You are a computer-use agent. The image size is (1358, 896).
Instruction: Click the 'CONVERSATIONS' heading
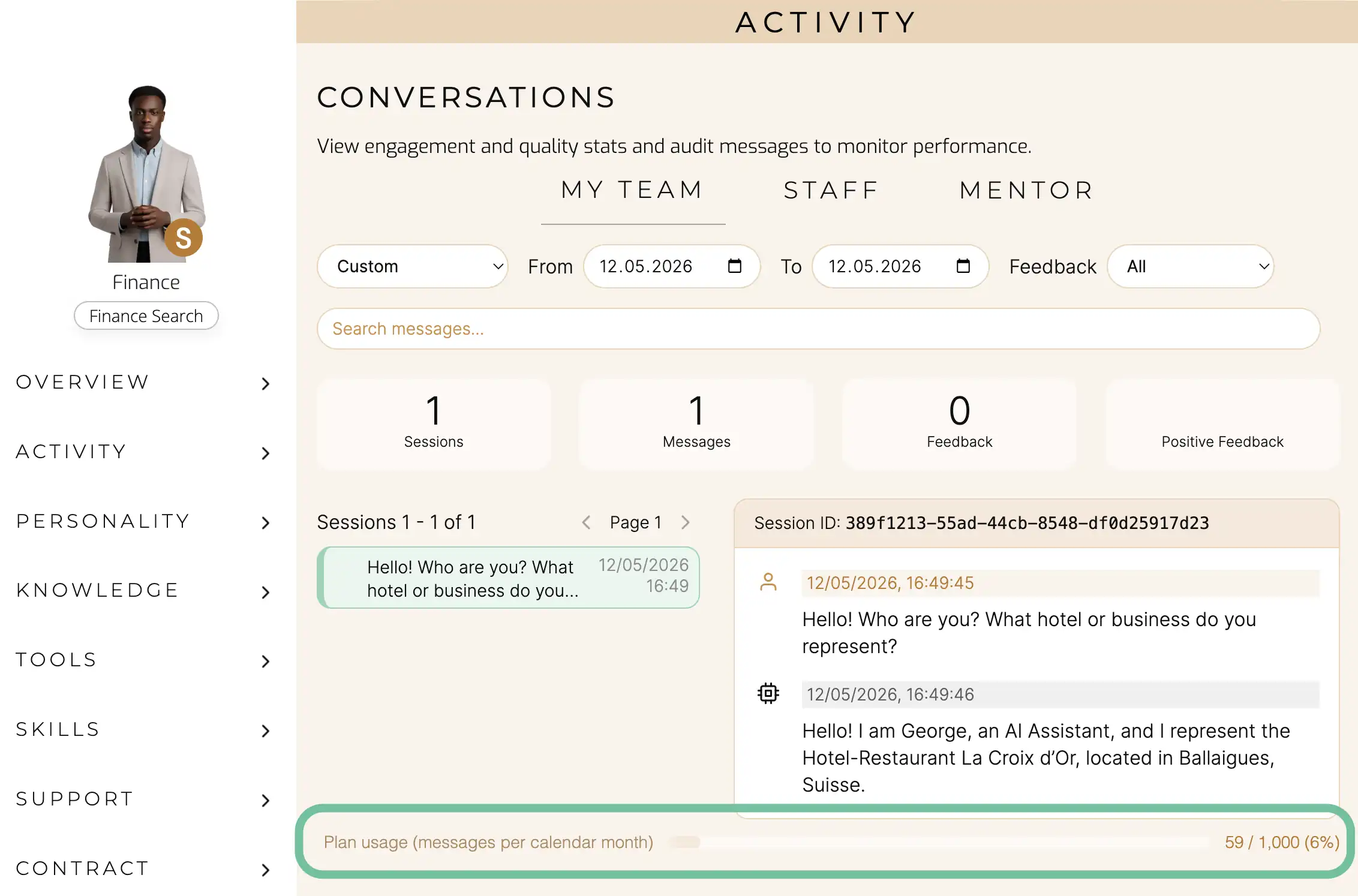pyautogui.click(x=467, y=97)
